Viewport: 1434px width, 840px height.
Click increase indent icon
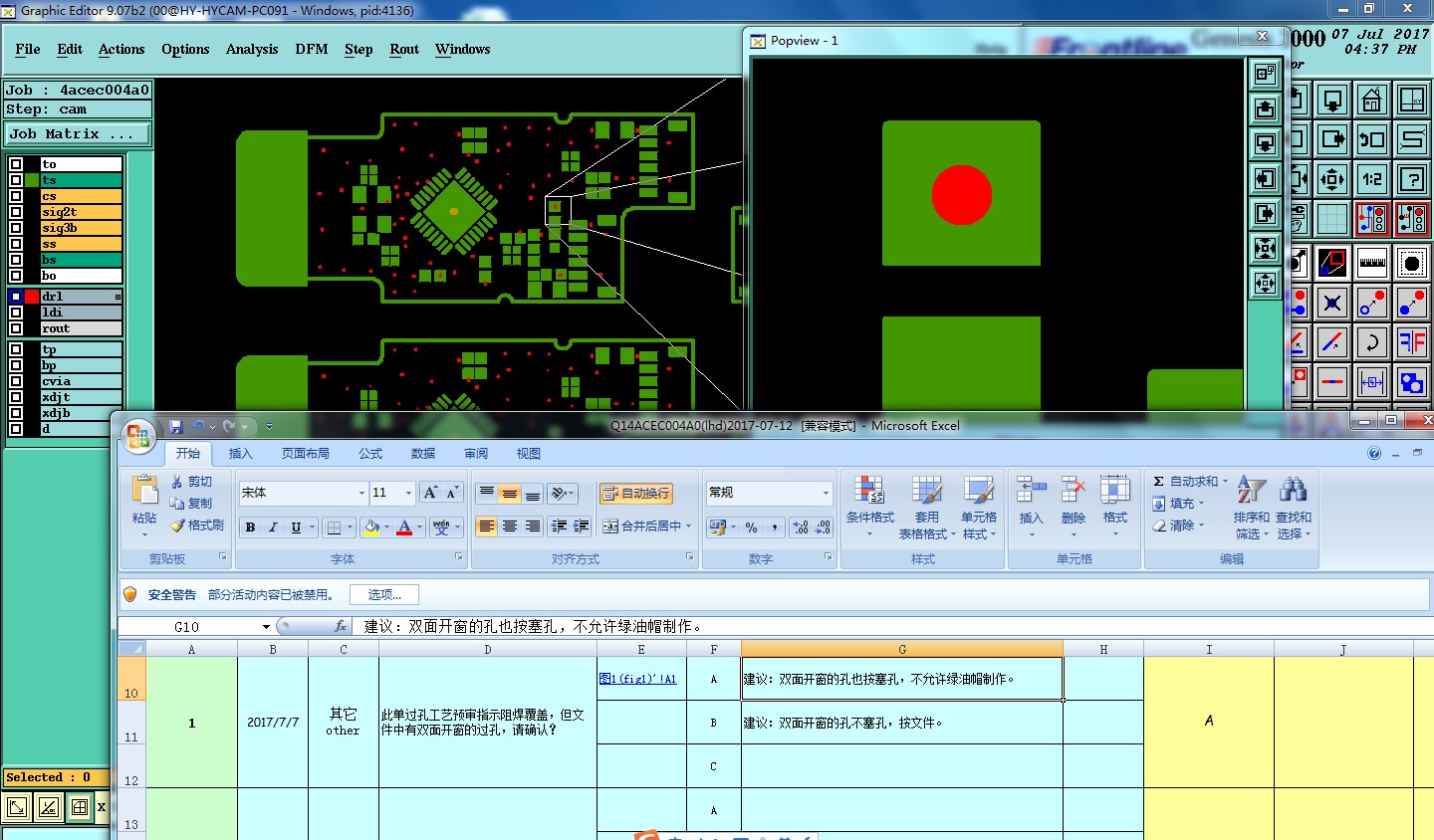click(582, 526)
